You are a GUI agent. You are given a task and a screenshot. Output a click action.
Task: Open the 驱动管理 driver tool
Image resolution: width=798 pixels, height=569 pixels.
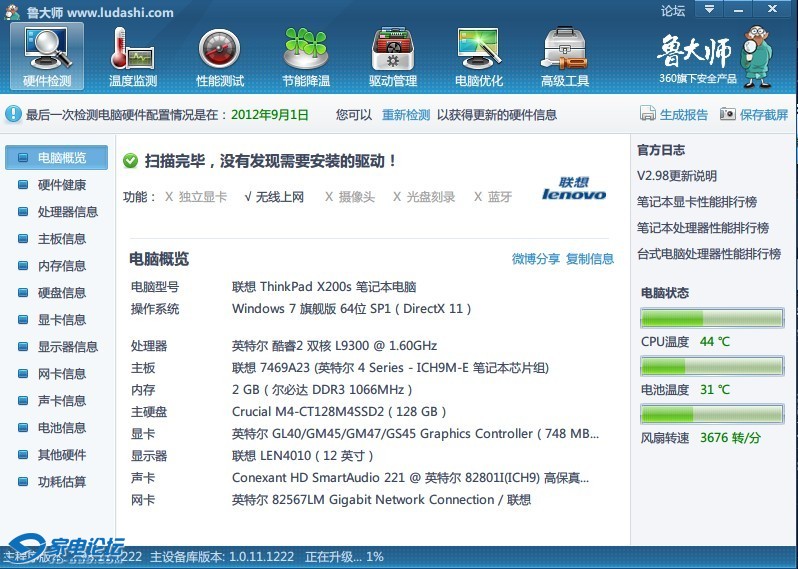(392, 56)
